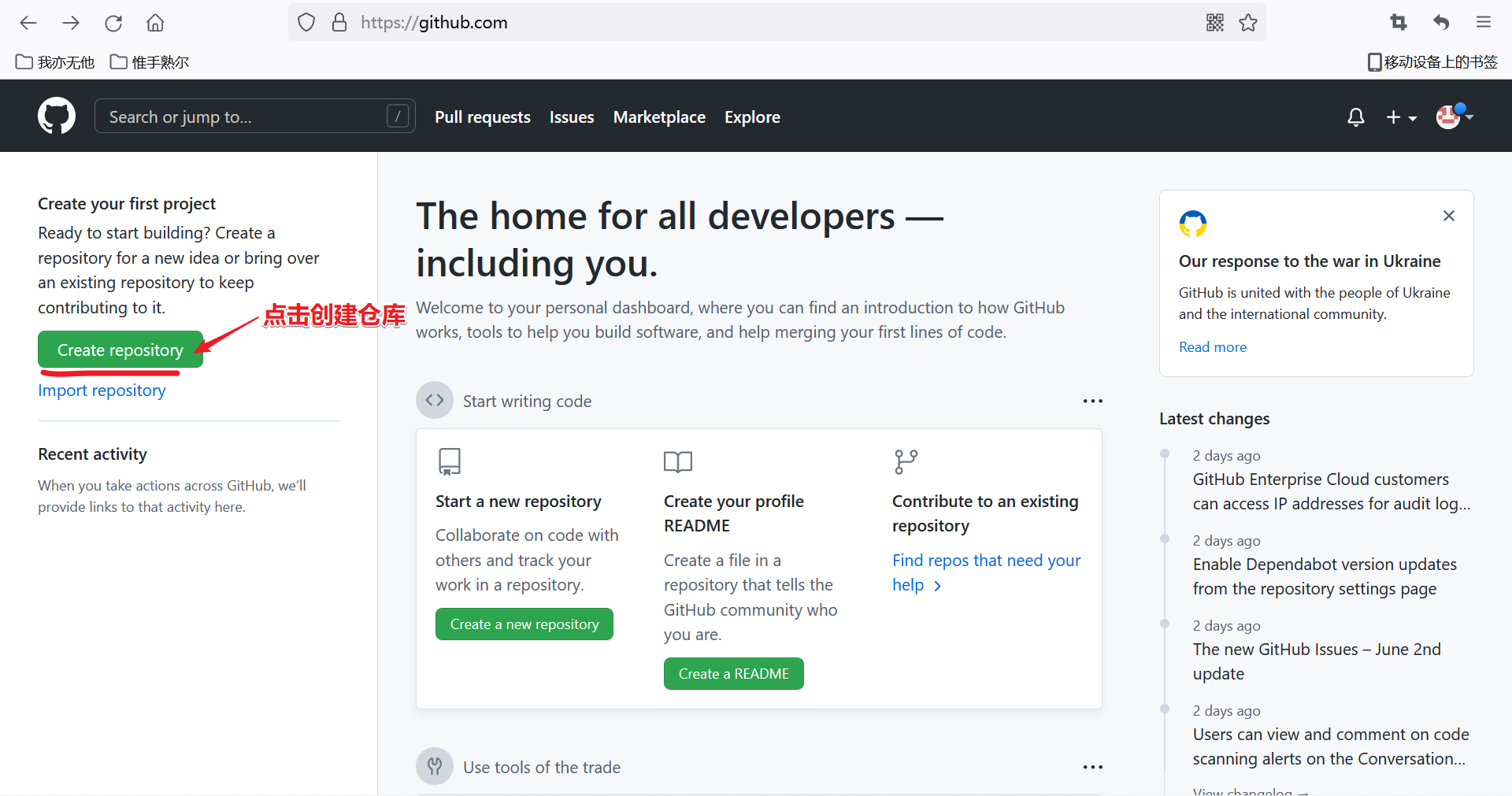Click the wrench icon beside Use tools of the trade
Screen dimensions: 1512x796
(x=434, y=766)
